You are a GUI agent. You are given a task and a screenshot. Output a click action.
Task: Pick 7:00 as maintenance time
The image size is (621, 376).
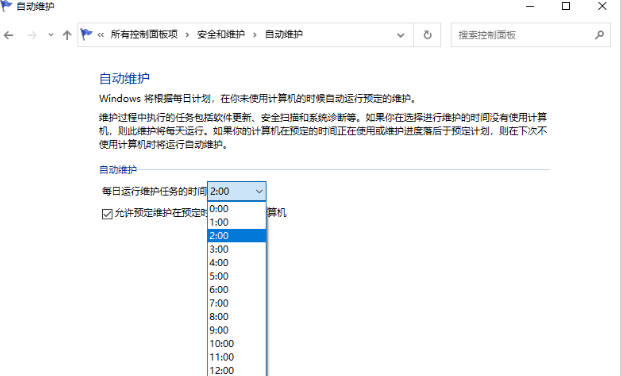(237, 303)
